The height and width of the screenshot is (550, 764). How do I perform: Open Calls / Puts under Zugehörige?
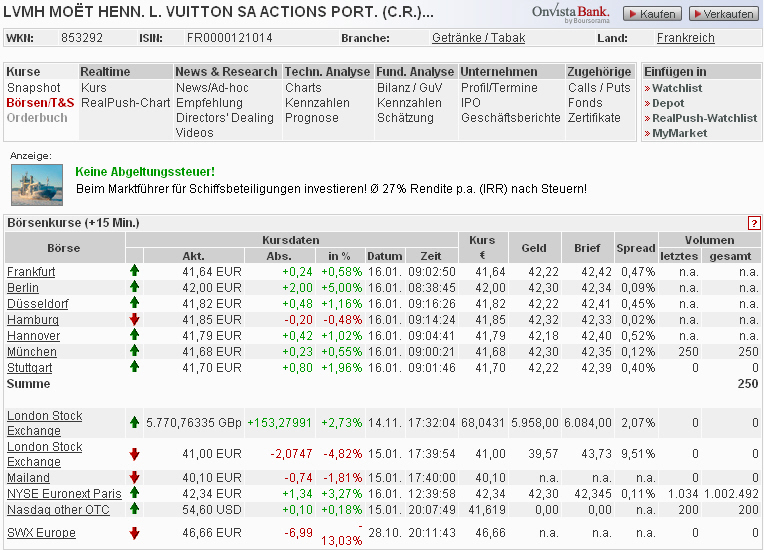tap(599, 88)
